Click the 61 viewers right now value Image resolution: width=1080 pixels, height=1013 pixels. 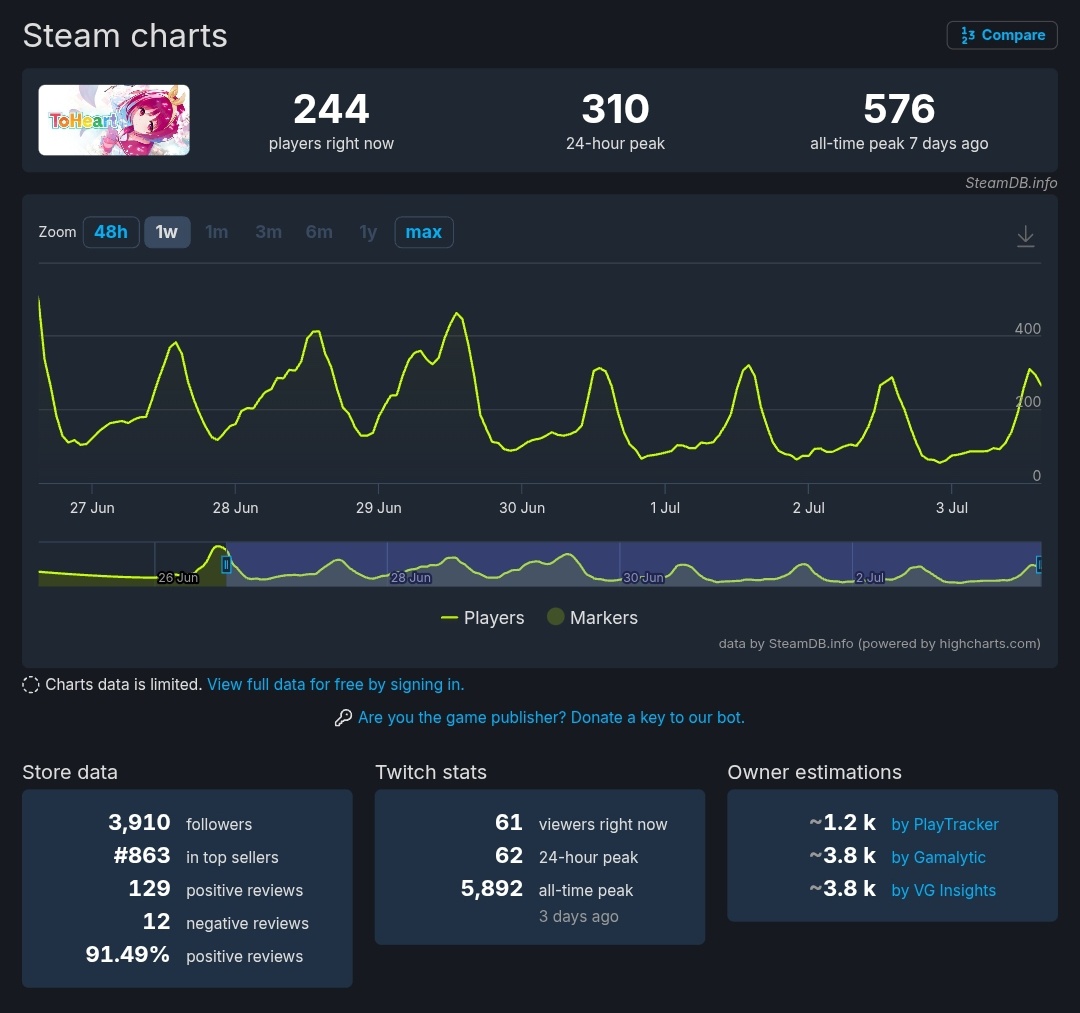click(x=509, y=822)
